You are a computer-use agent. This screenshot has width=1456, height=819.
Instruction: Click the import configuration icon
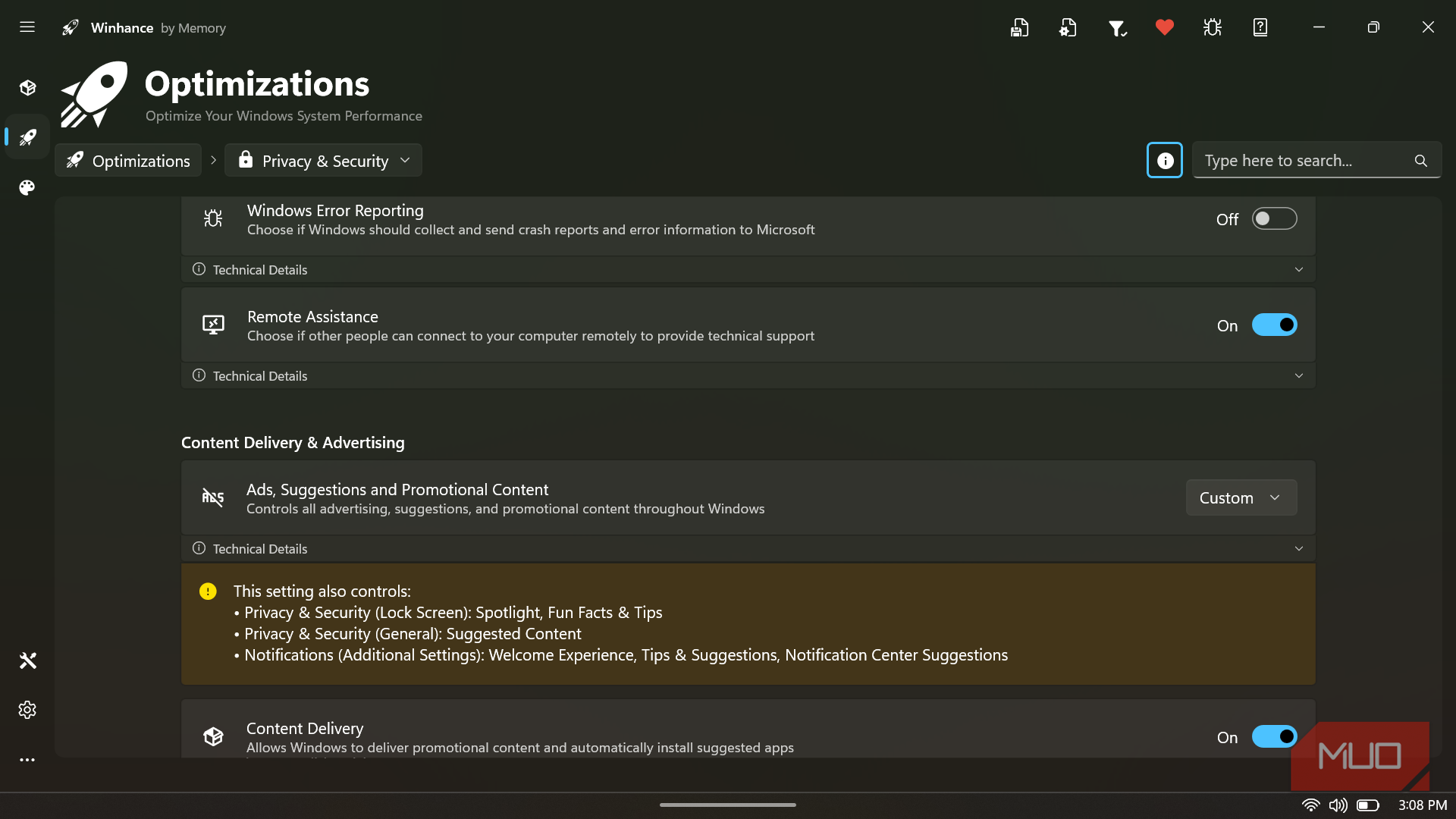(x=1068, y=28)
